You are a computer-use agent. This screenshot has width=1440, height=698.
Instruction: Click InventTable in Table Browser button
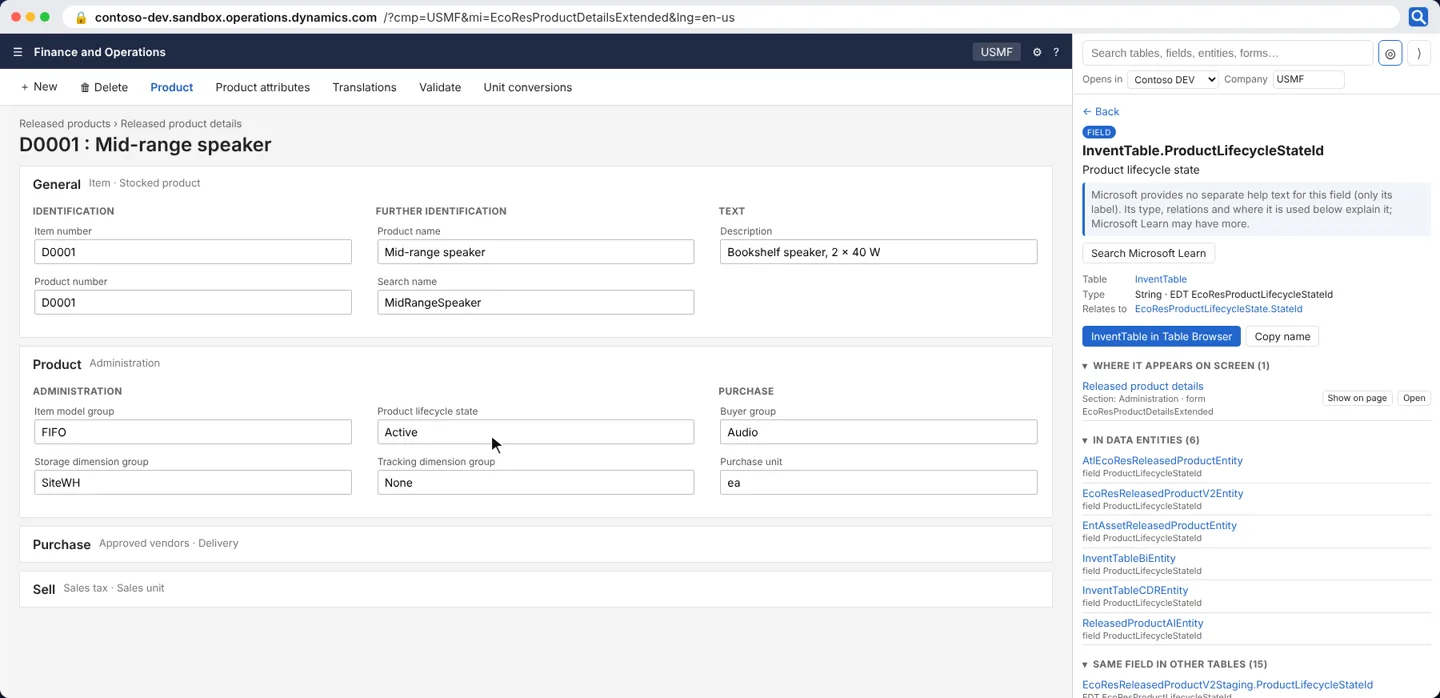pos(1161,336)
